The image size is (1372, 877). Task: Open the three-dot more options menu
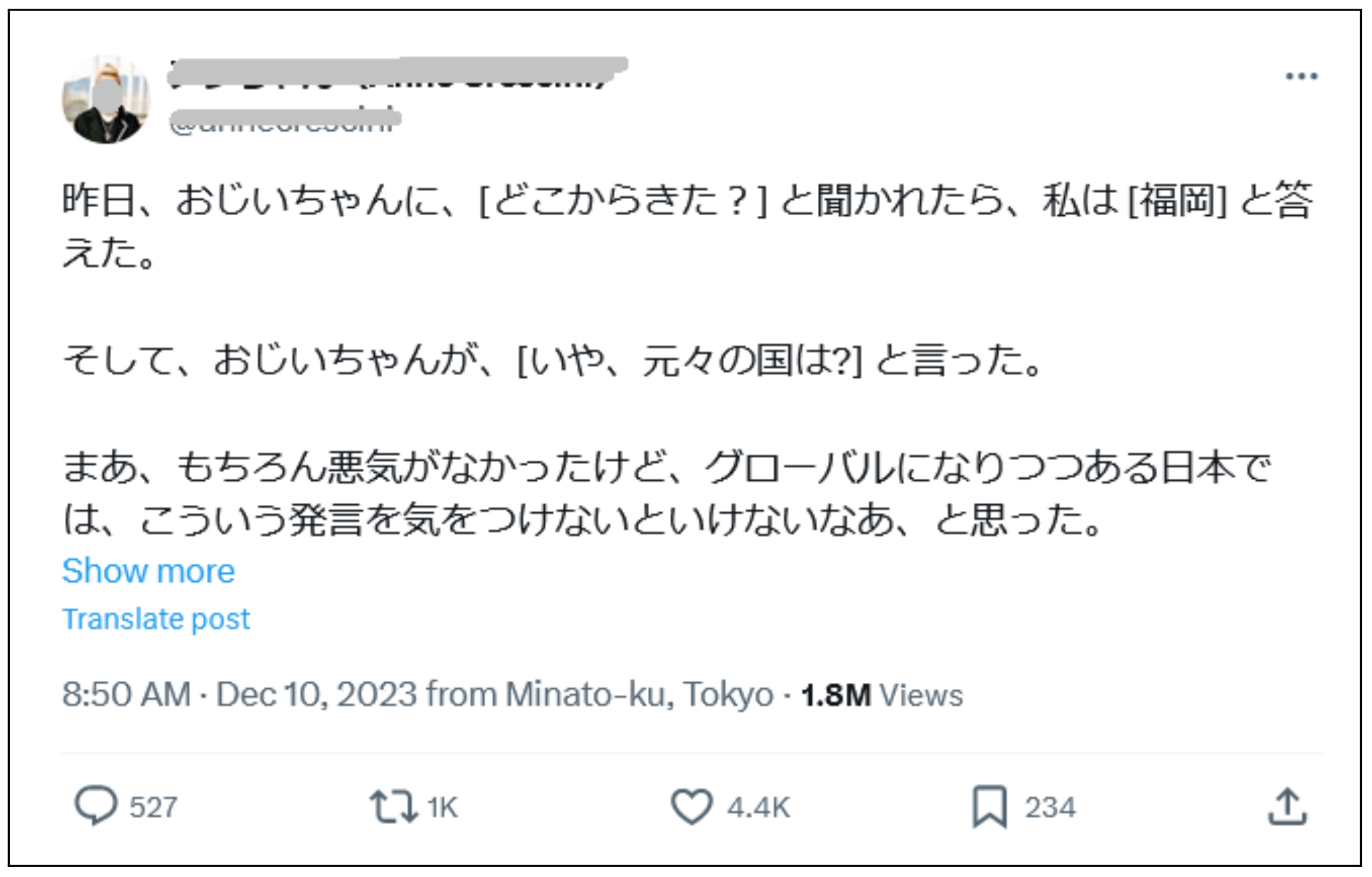point(1301,76)
